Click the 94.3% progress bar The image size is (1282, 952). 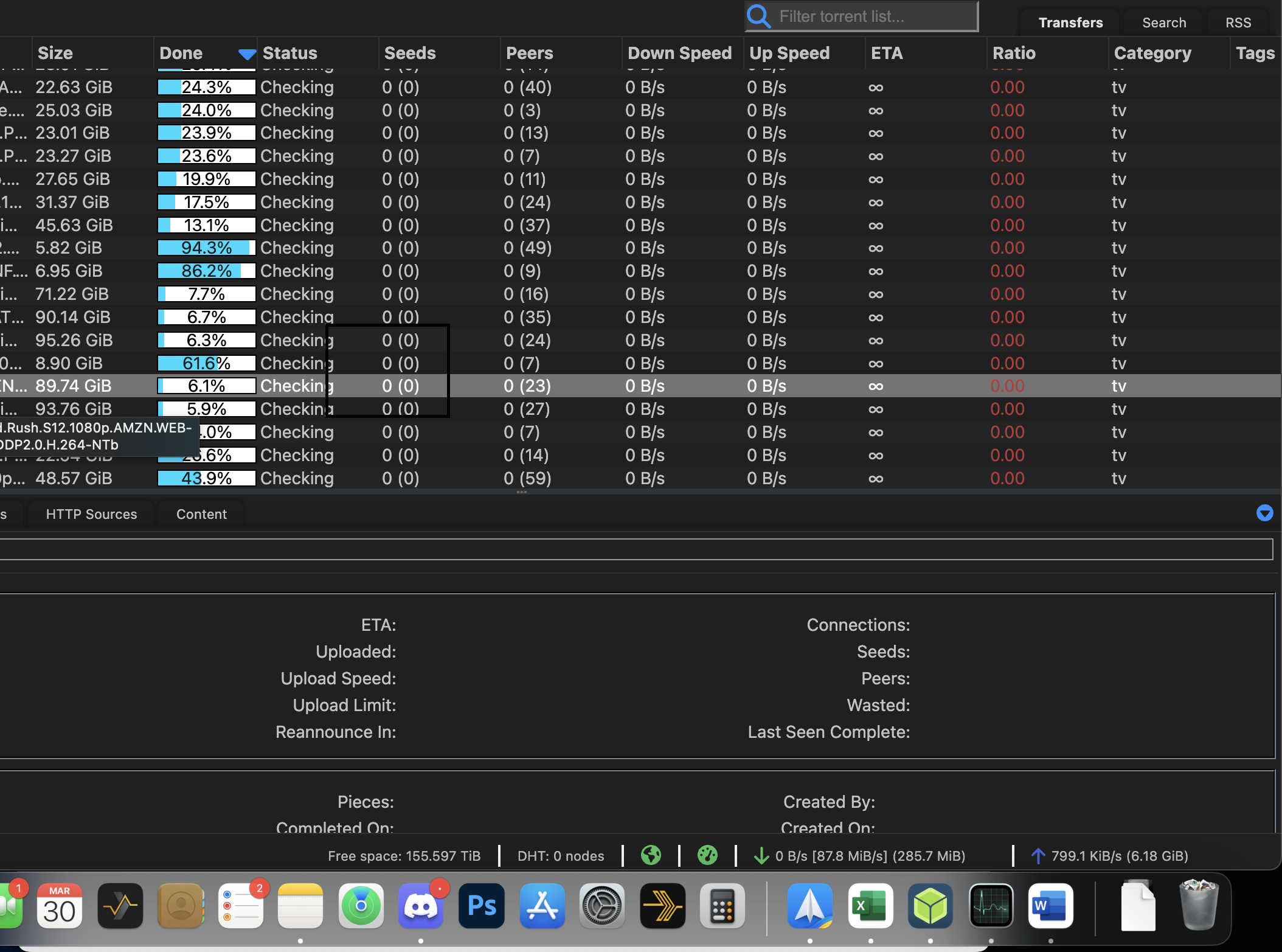pos(206,248)
